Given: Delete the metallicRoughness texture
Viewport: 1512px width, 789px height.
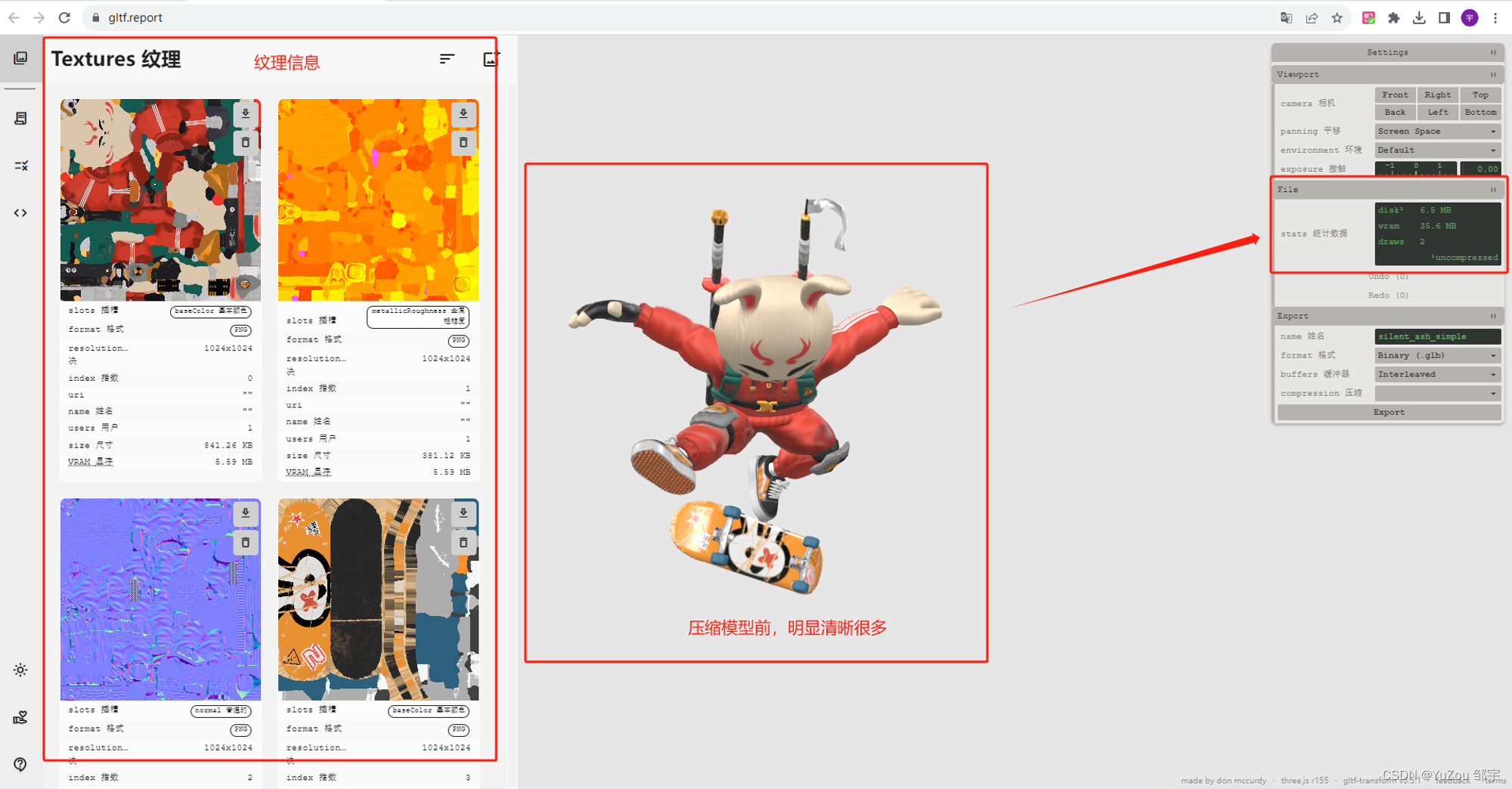Looking at the screenshot, I should [463, 142].
